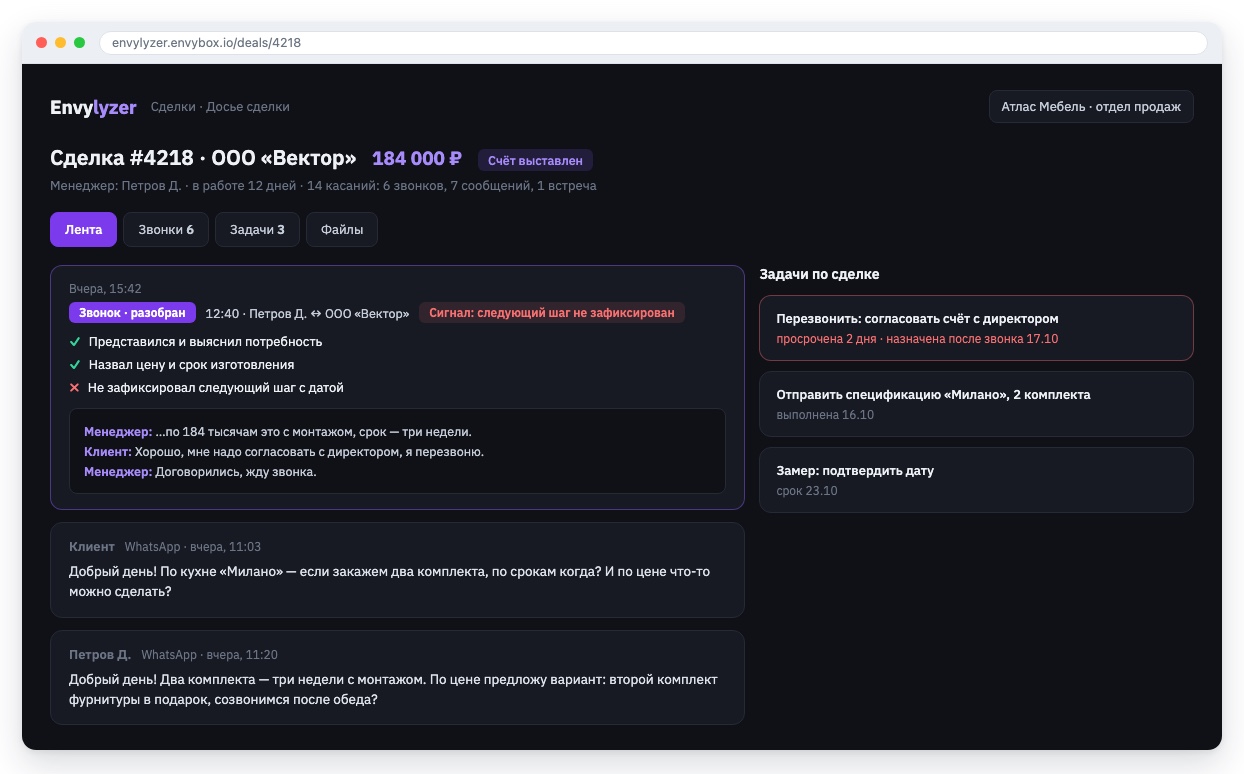Open the task Замер: подтвердить дату
The height and width of the screenshot is (774, 1244).
tap(976, 480)
